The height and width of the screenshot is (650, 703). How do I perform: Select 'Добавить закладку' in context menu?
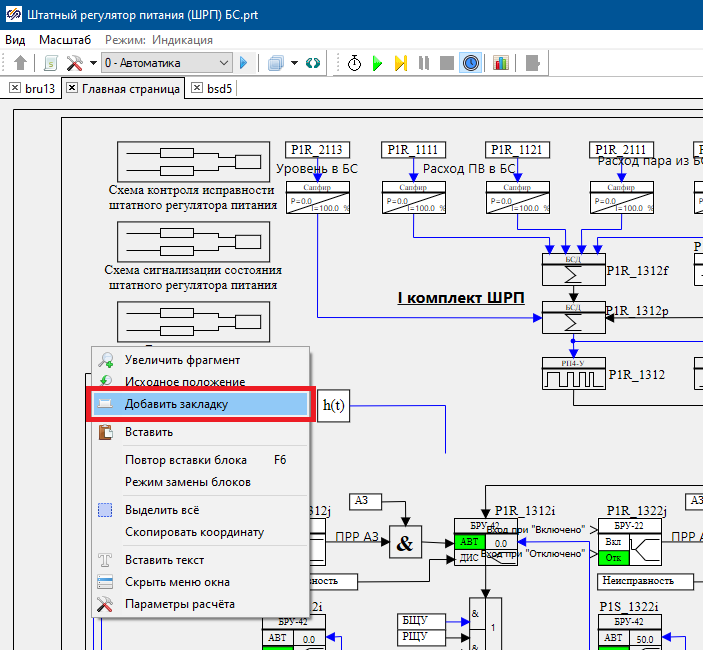click(x=176, y=404)
